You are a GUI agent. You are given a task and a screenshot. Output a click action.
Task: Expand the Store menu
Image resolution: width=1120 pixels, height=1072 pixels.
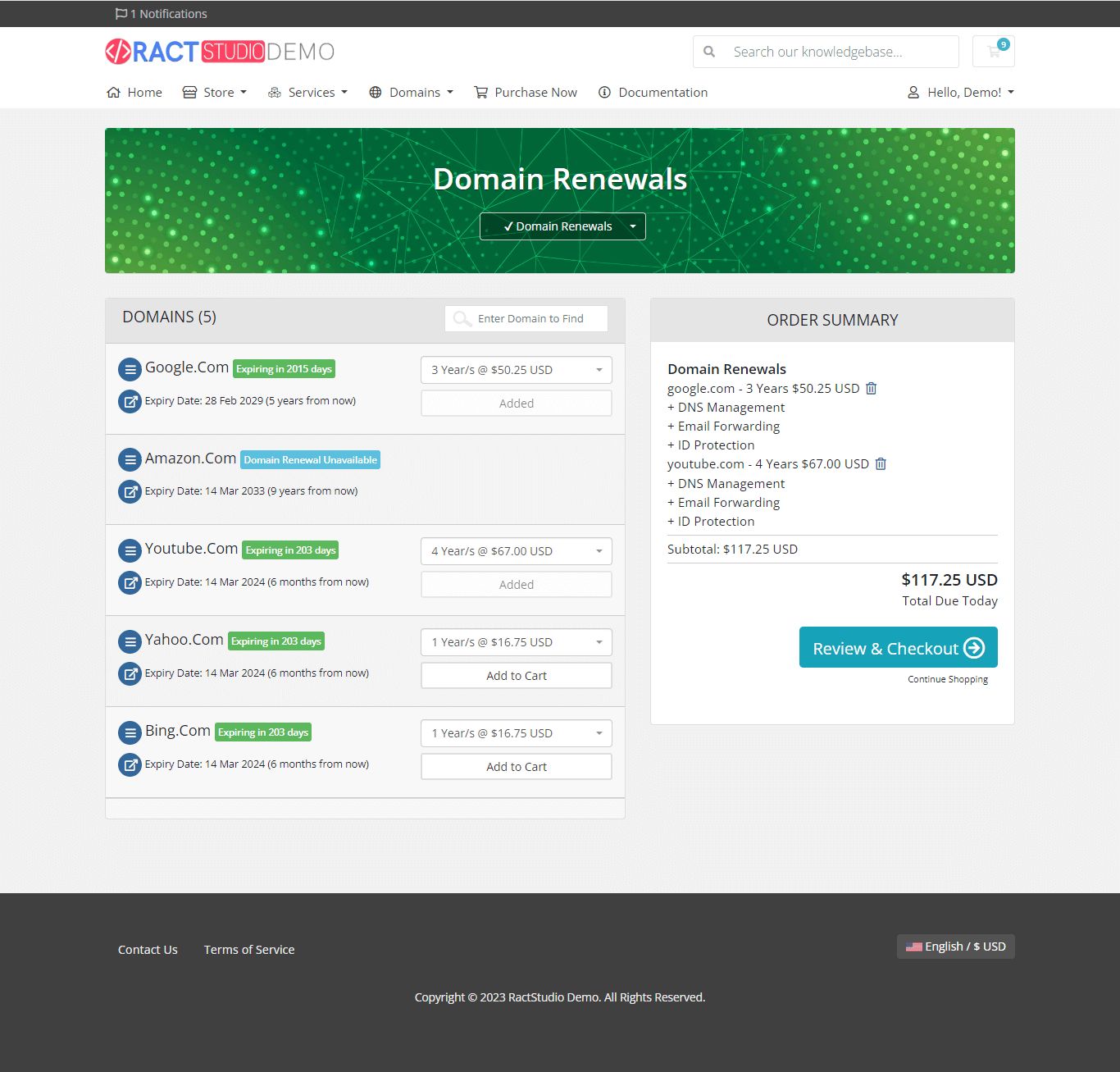tap(215, 93)
